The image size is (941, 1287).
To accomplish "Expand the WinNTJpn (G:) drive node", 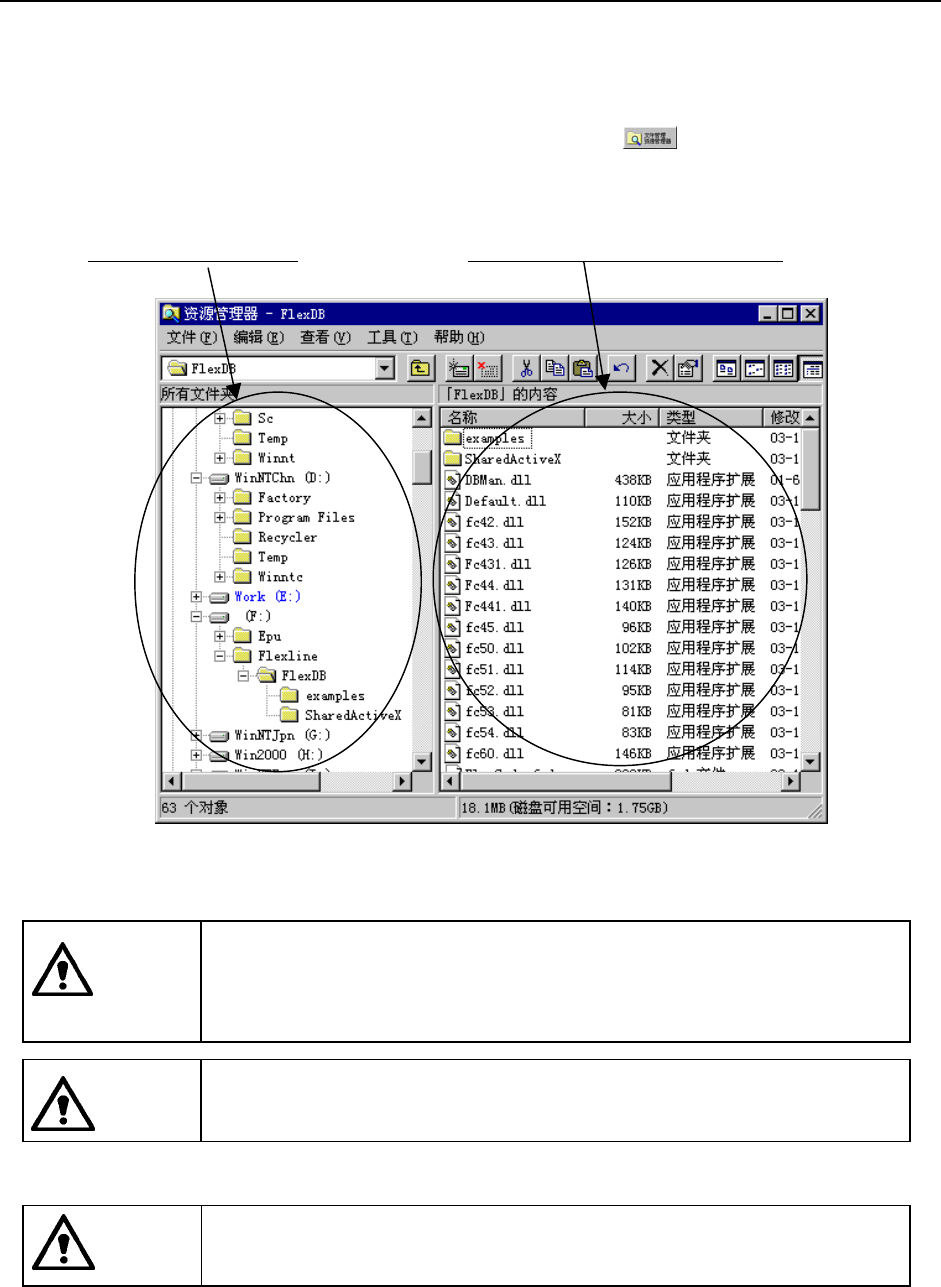I will click(197, 735).
